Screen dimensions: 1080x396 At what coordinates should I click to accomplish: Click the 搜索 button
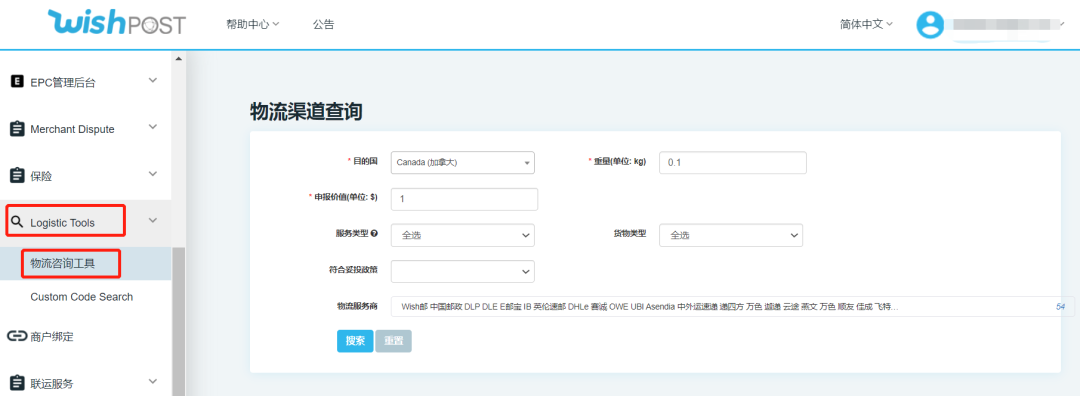point(355,341)
